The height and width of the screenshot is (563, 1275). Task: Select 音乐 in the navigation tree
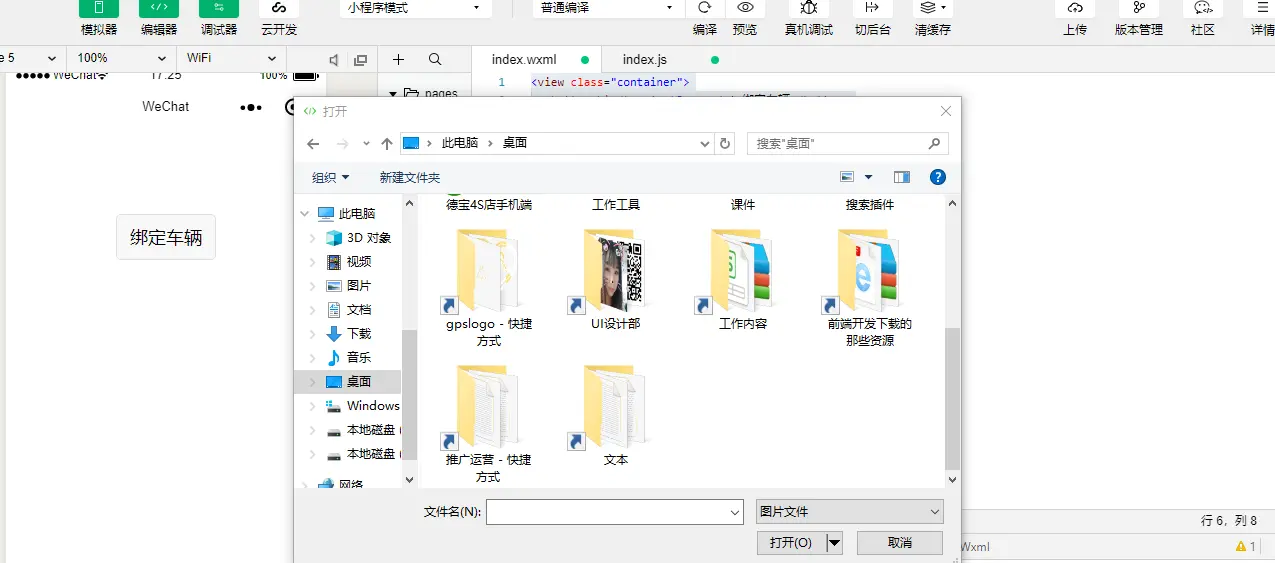359,358
